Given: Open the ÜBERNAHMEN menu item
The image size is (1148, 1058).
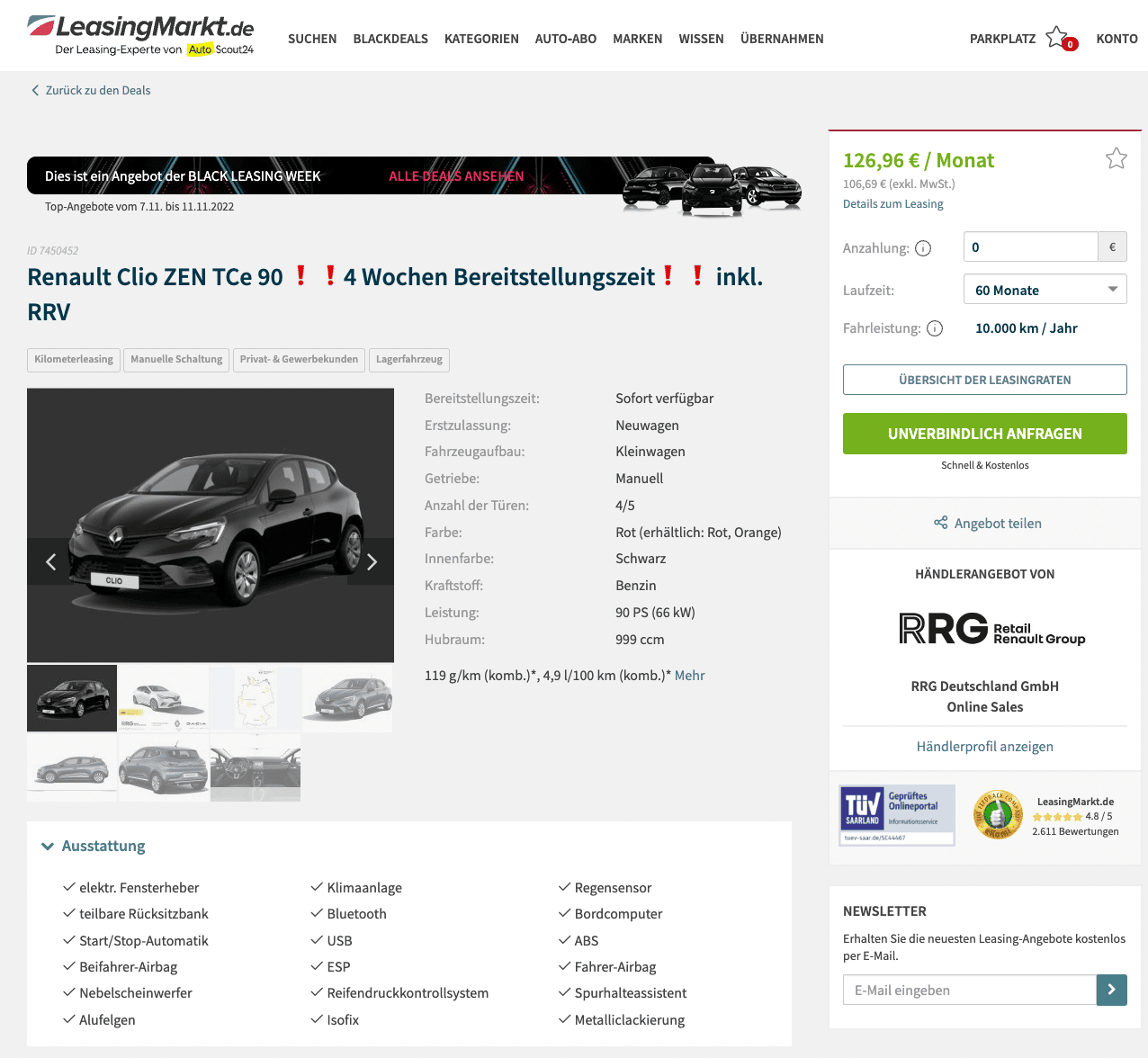Looking at the screenshot, I should (x=782, y=39).
